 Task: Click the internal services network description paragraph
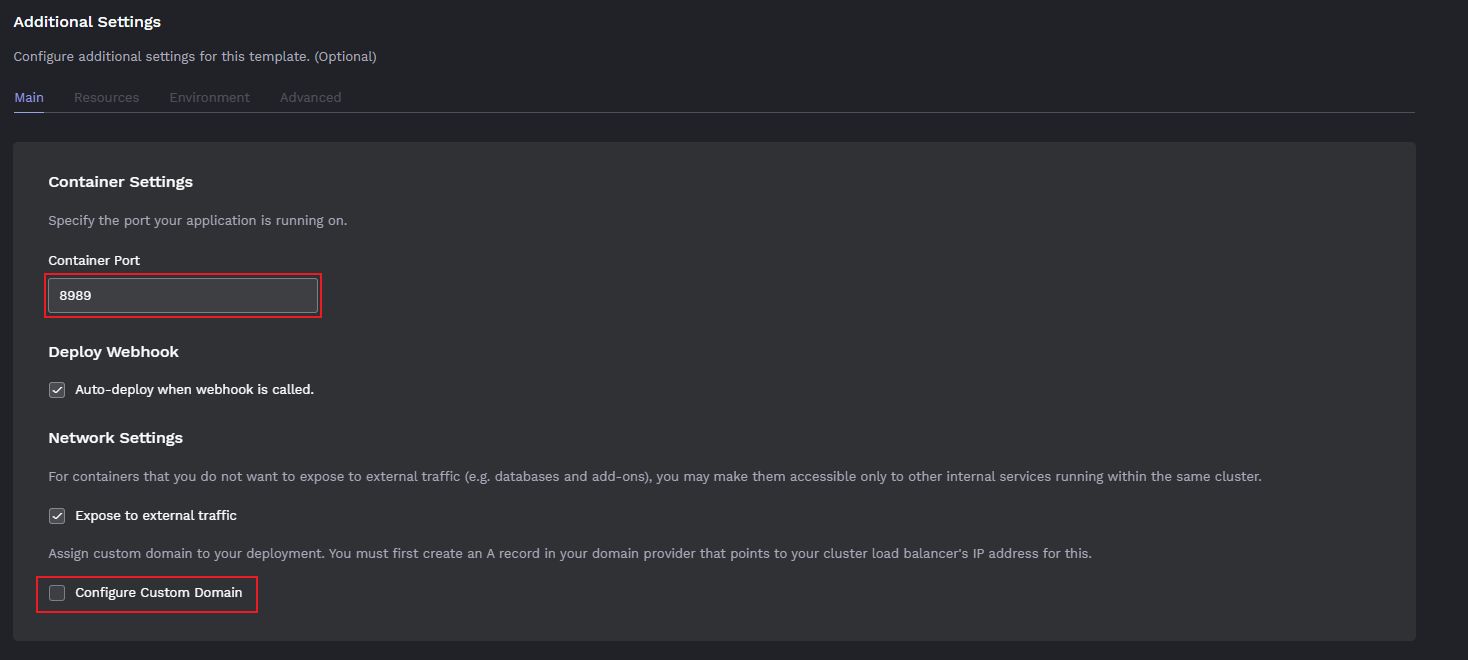654,477
